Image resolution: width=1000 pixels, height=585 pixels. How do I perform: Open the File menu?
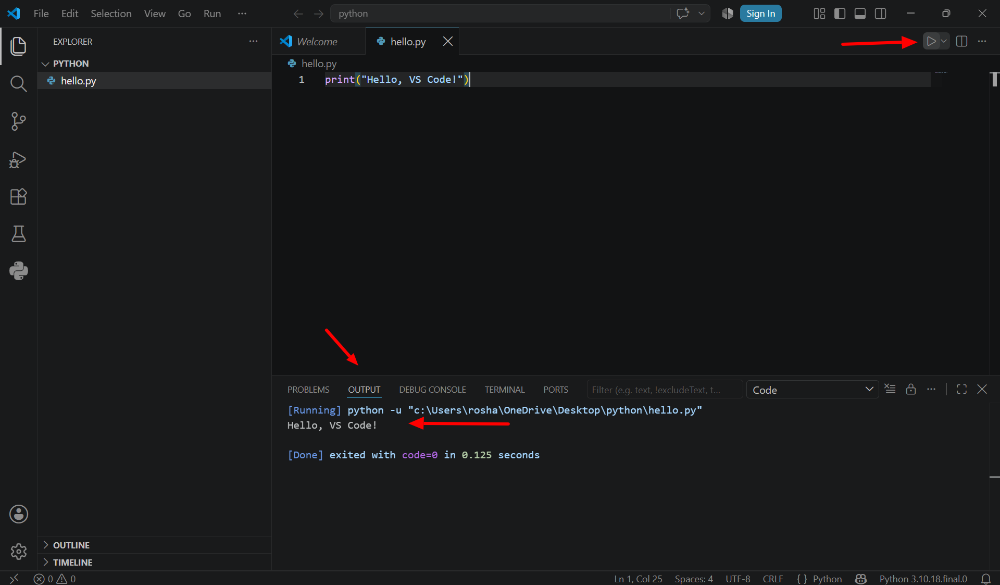(41, 13)
